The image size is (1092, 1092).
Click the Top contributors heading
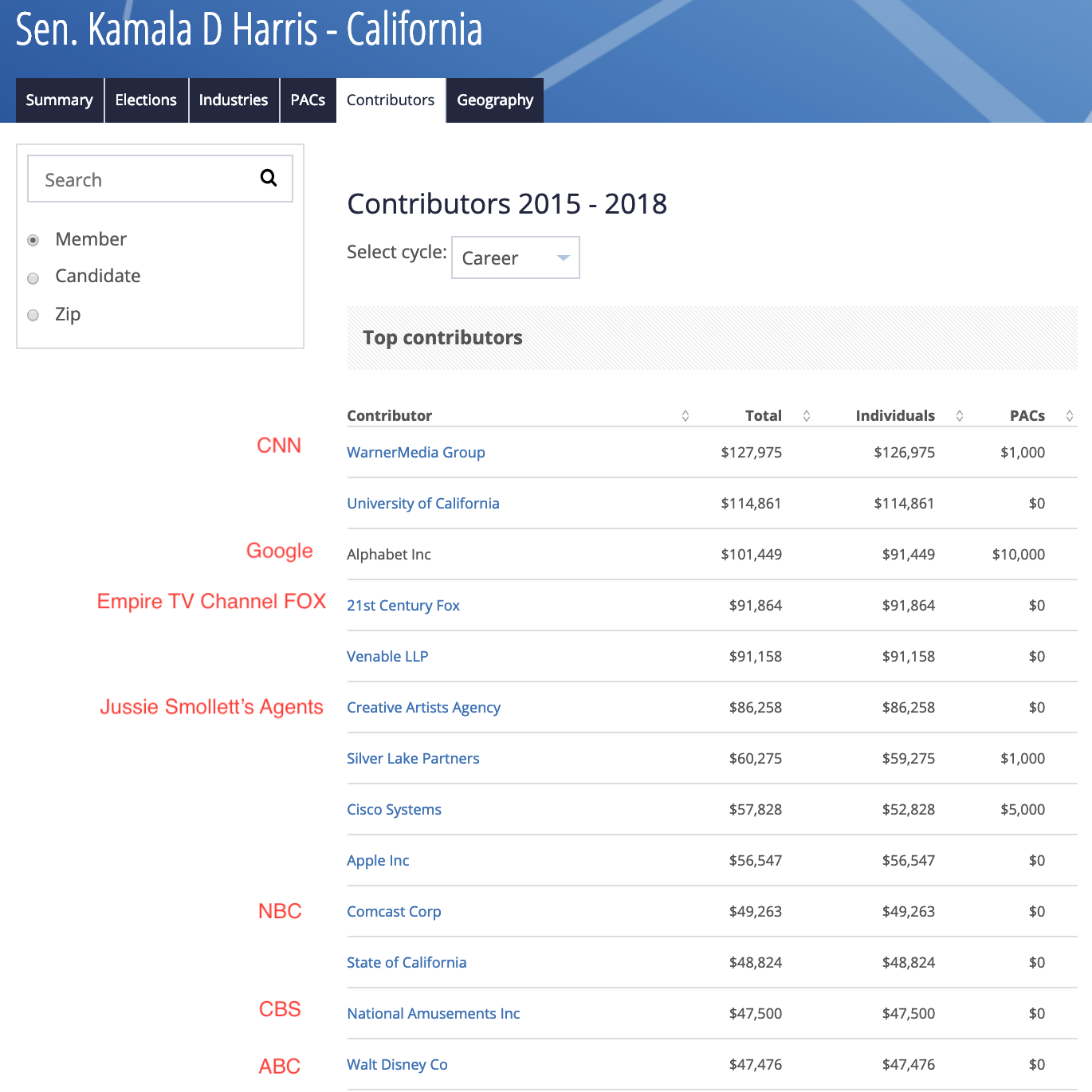443,338
